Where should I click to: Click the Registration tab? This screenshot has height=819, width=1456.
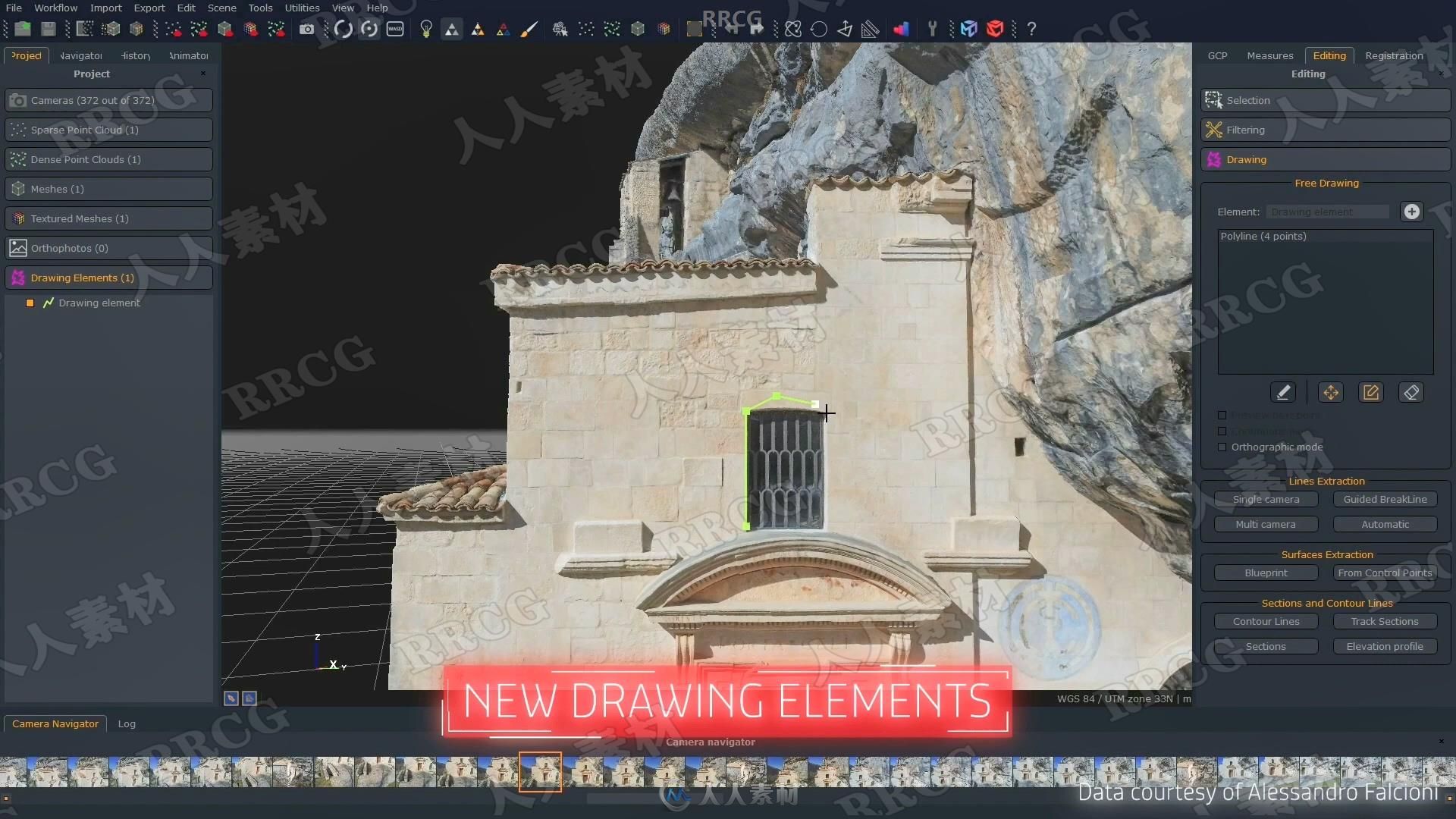click(1393, 55)
